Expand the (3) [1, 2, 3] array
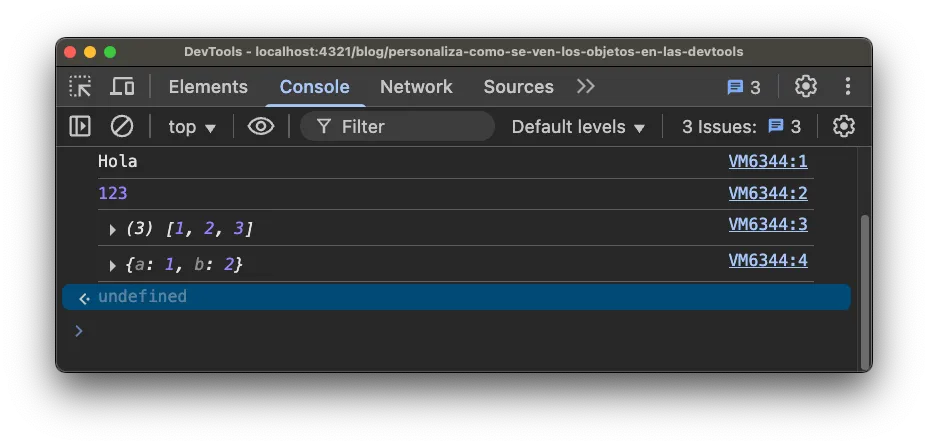Image resolution: width=928 pixels, height=446 pixels. click(112, 230)
